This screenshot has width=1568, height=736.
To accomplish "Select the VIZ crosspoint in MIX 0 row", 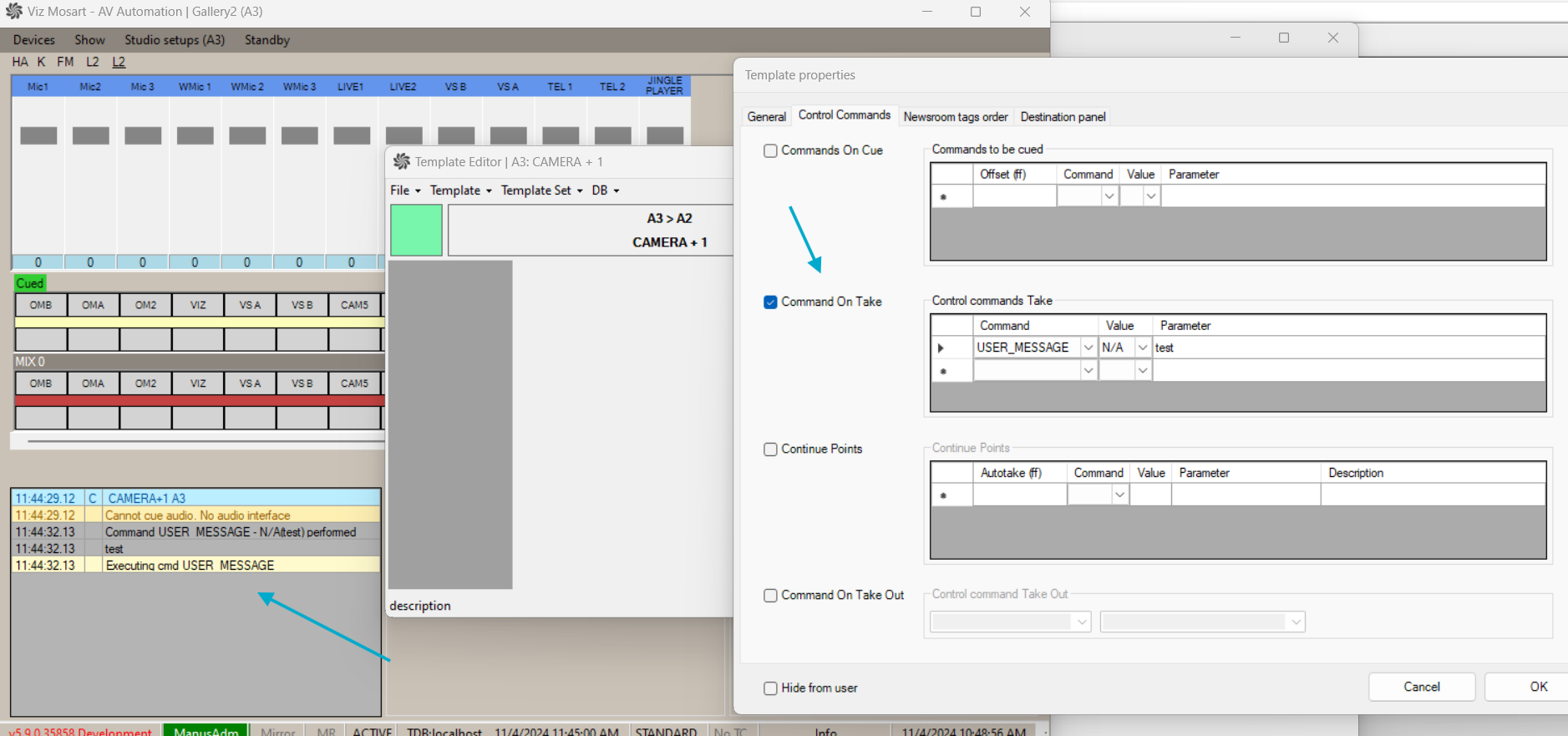I will coord(198,383).
